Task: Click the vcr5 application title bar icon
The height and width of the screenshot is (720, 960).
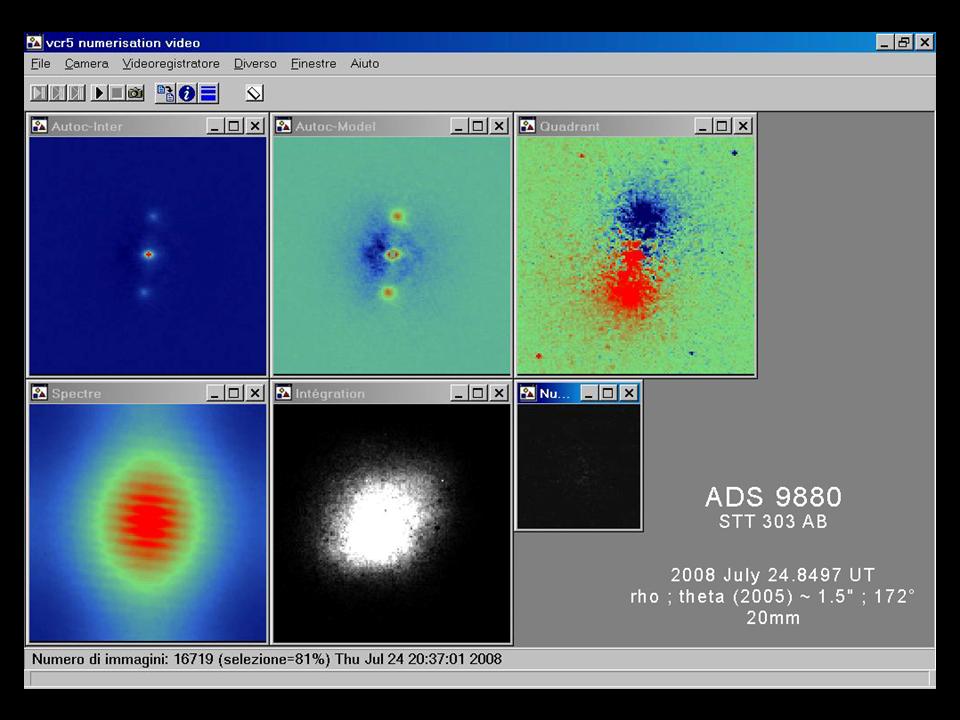Action: click(35, 42)
